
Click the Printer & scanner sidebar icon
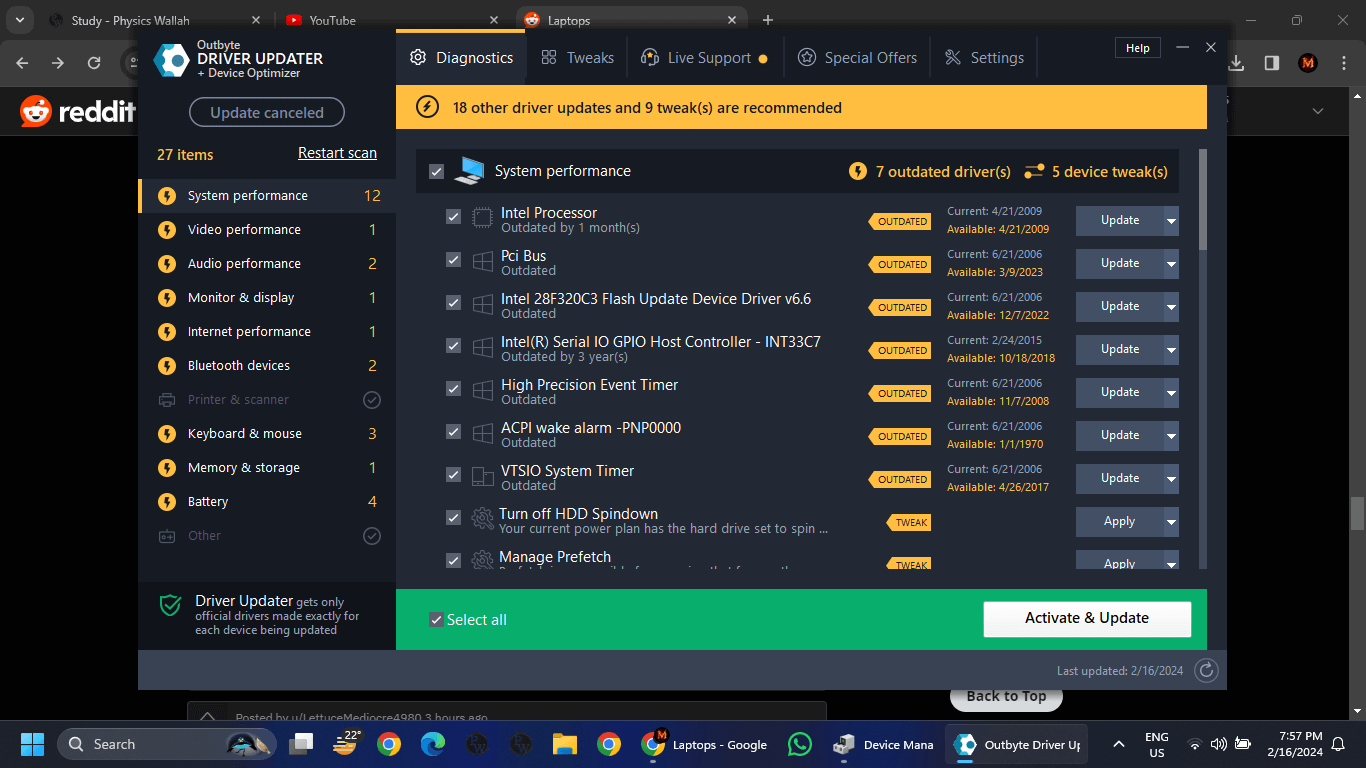(x=167, y=400)
